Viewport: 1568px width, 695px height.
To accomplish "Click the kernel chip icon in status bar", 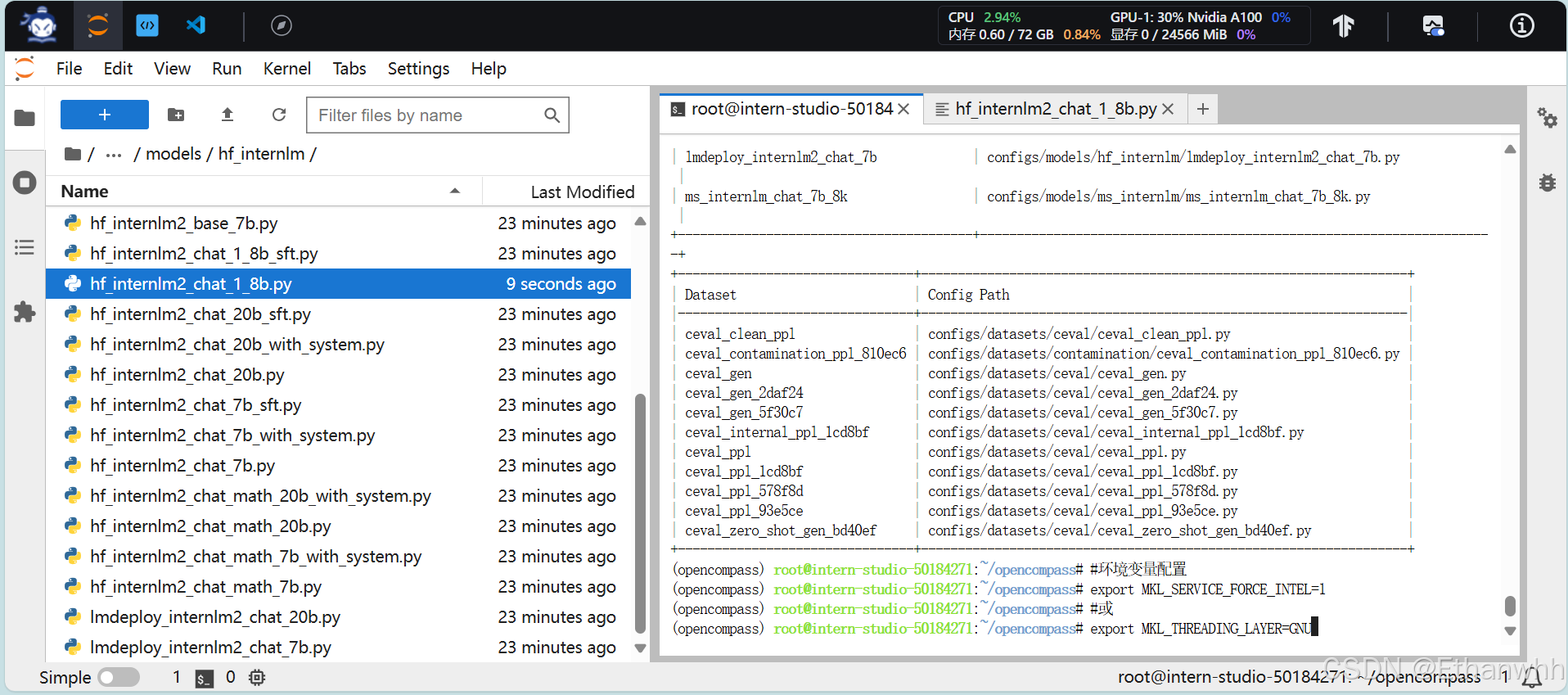I will tap(257, 678).
